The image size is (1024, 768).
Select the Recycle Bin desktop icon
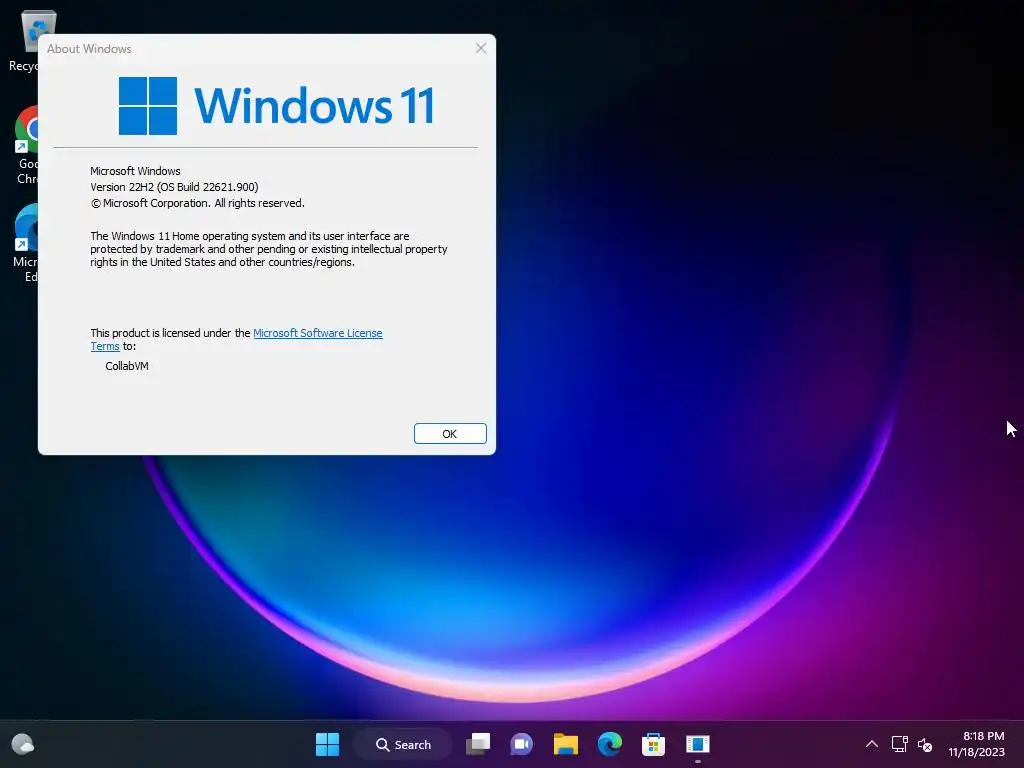26,40
